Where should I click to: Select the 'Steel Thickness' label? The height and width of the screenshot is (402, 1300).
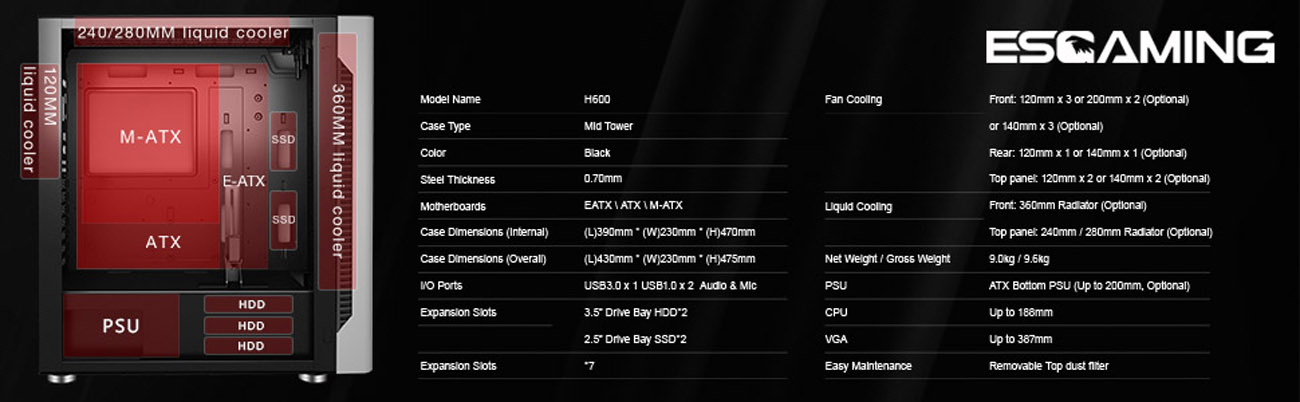pos(457,180)
